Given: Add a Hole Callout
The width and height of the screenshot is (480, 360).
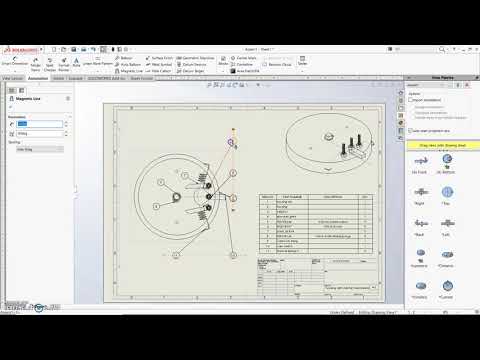Looking at the screenshot, I should (x=158, y=71).
